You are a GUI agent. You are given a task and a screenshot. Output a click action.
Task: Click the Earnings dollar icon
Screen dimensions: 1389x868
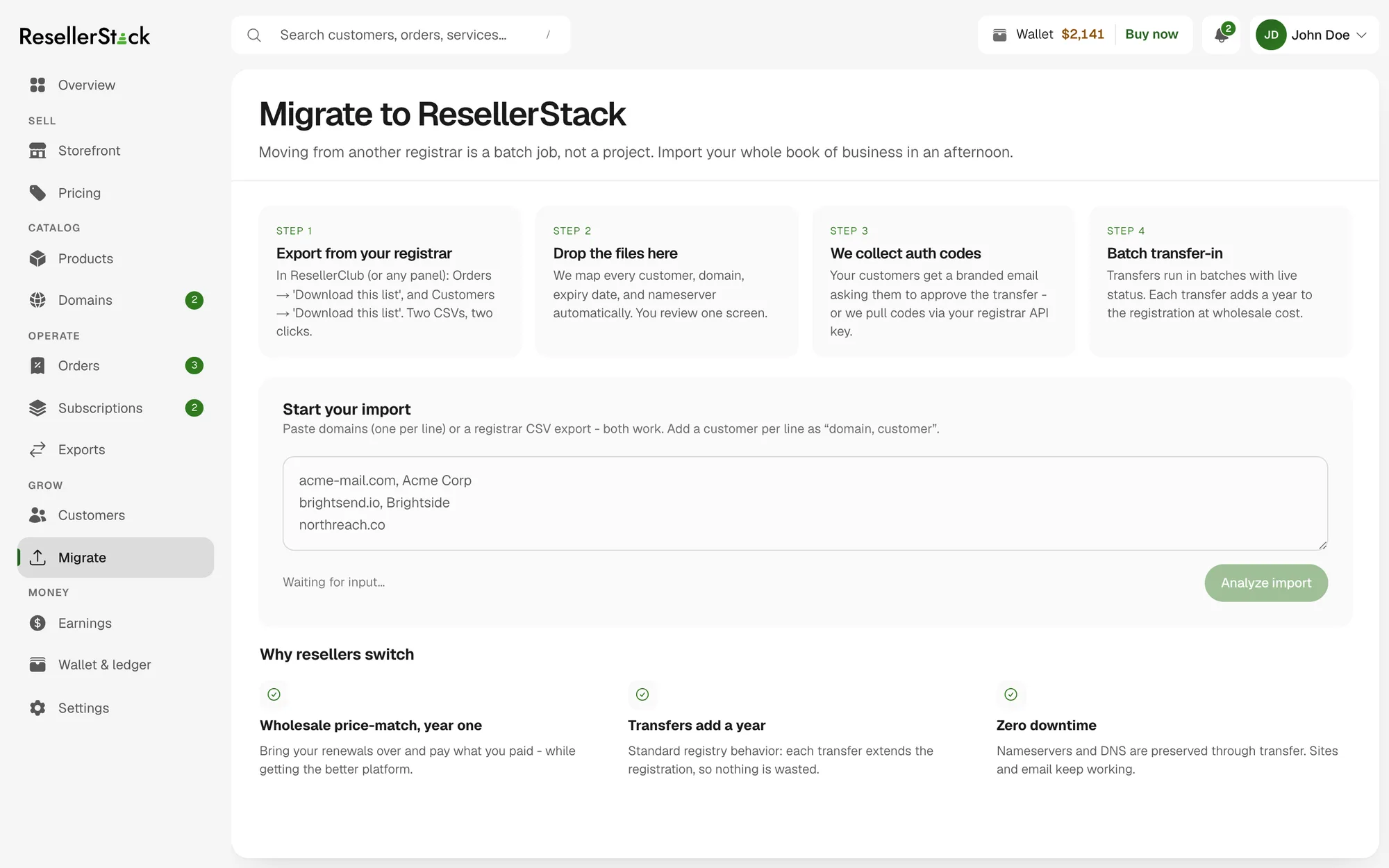[38, 623]
